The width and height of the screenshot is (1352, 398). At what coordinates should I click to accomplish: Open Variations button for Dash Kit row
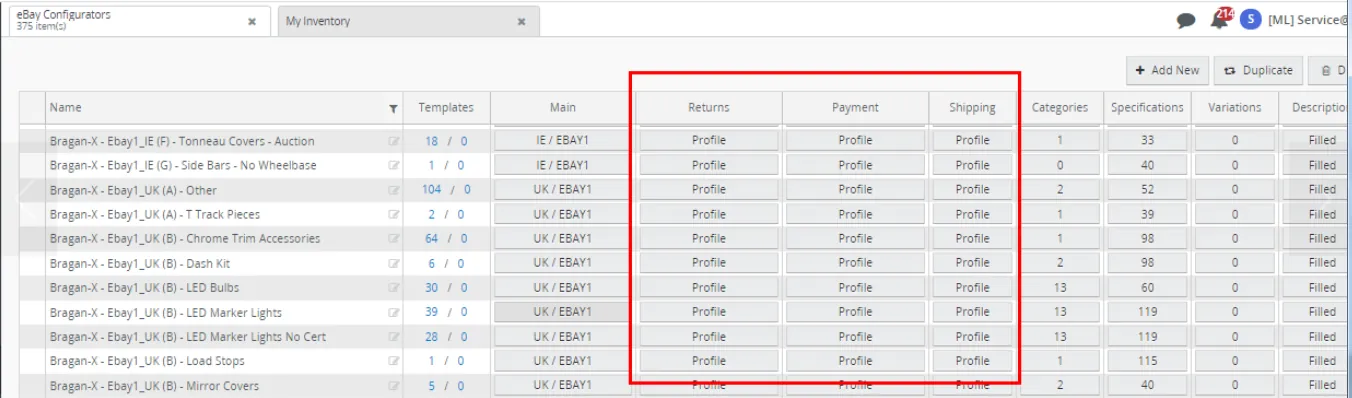[x=1234, y=262]
